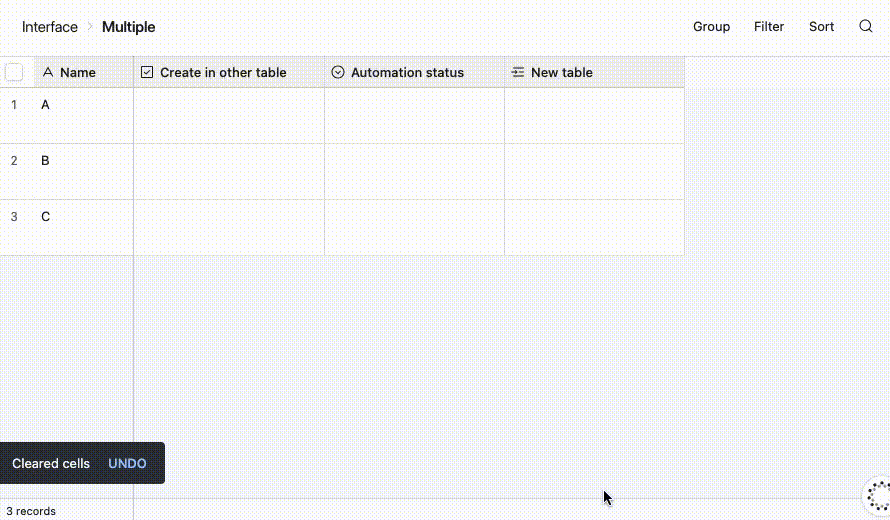
Task: Click row number 3
Action: click(14, 216)
